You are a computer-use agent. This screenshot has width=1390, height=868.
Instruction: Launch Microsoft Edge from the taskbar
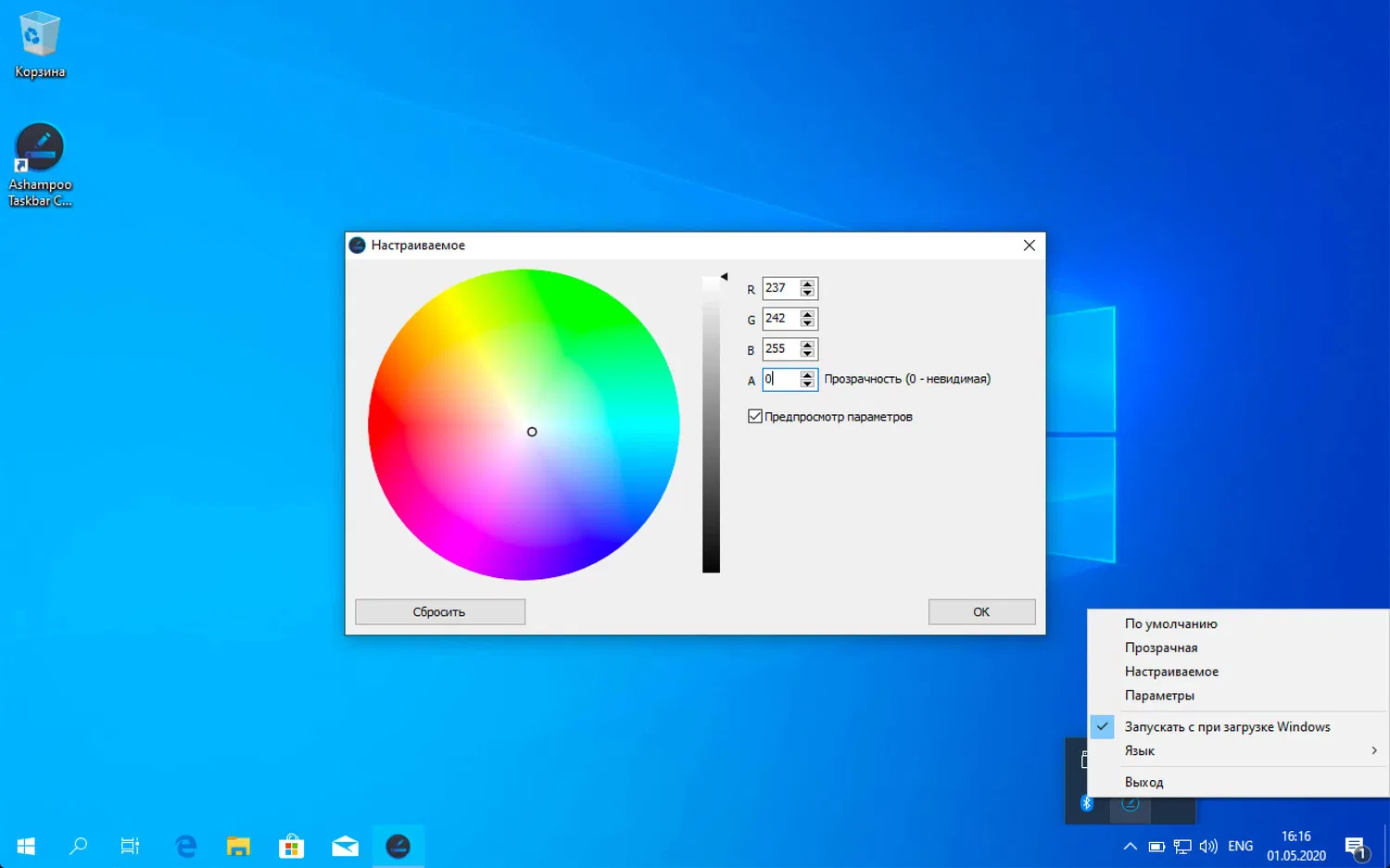184,846
